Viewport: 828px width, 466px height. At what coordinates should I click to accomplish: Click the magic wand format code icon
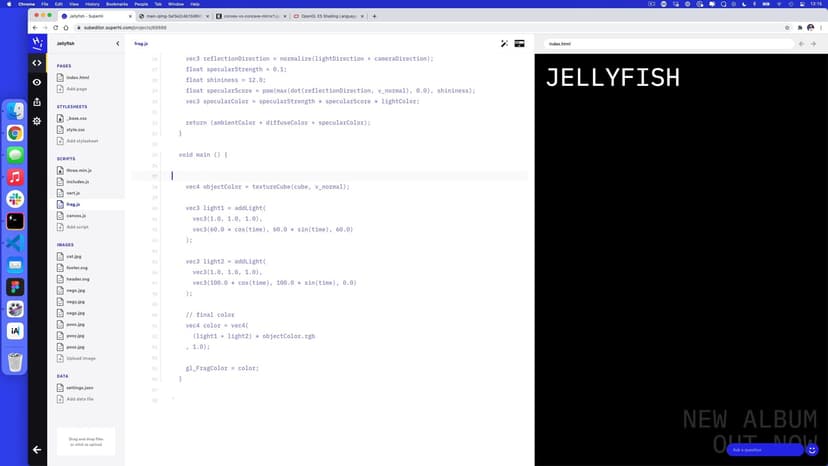504,44
